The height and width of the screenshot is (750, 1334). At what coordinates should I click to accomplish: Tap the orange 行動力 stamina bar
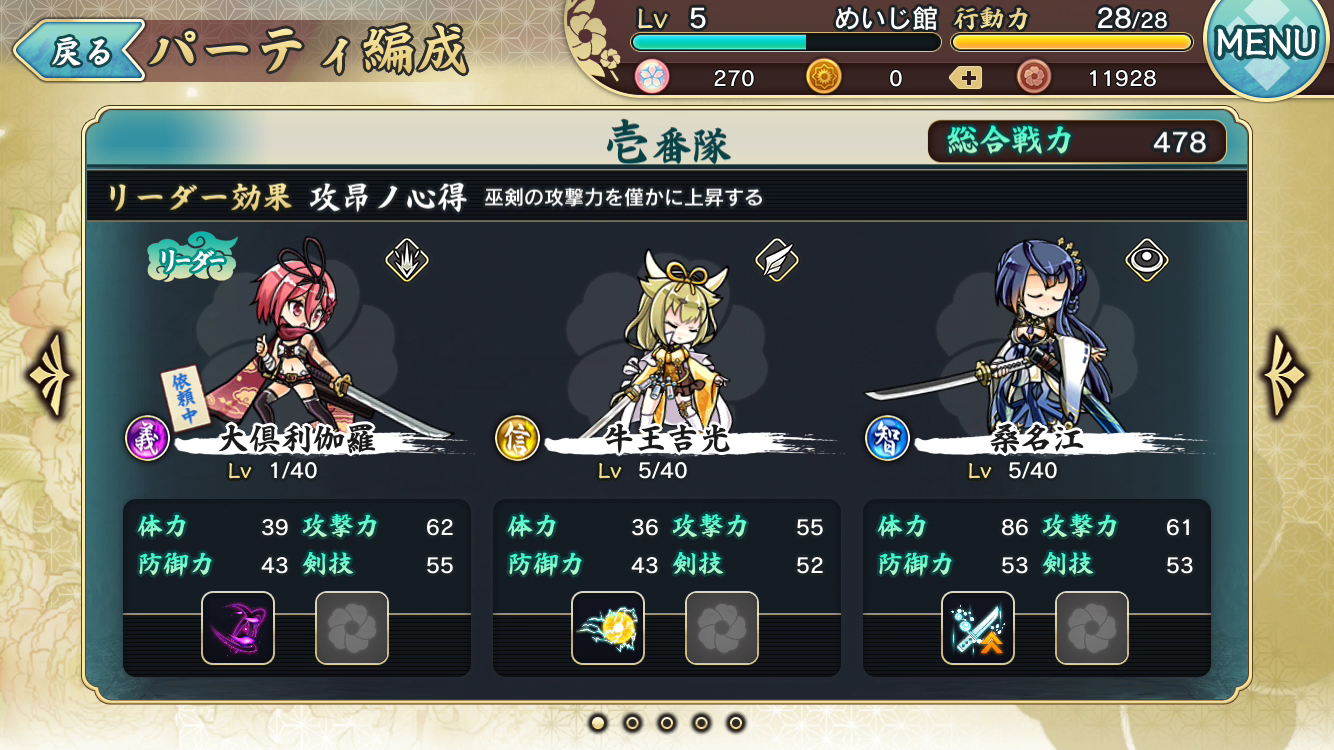click(x=1072, y=43)
